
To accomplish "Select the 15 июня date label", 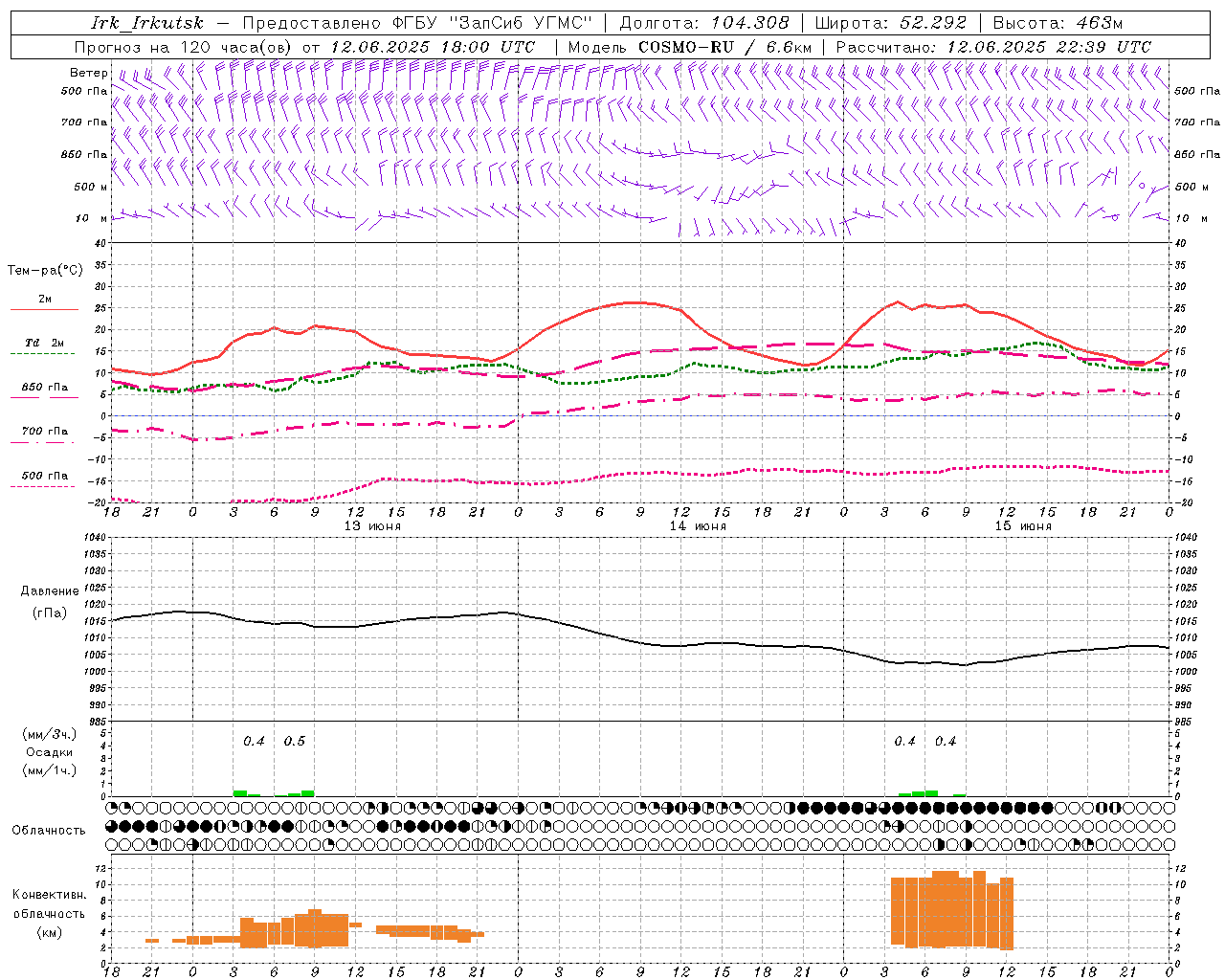I will [x=1023, y=526].
